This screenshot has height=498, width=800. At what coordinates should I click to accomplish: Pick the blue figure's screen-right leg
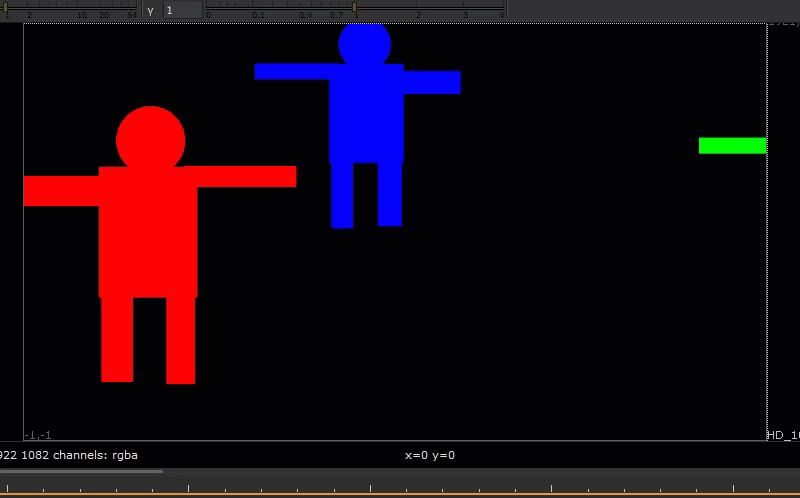[390, 194]
